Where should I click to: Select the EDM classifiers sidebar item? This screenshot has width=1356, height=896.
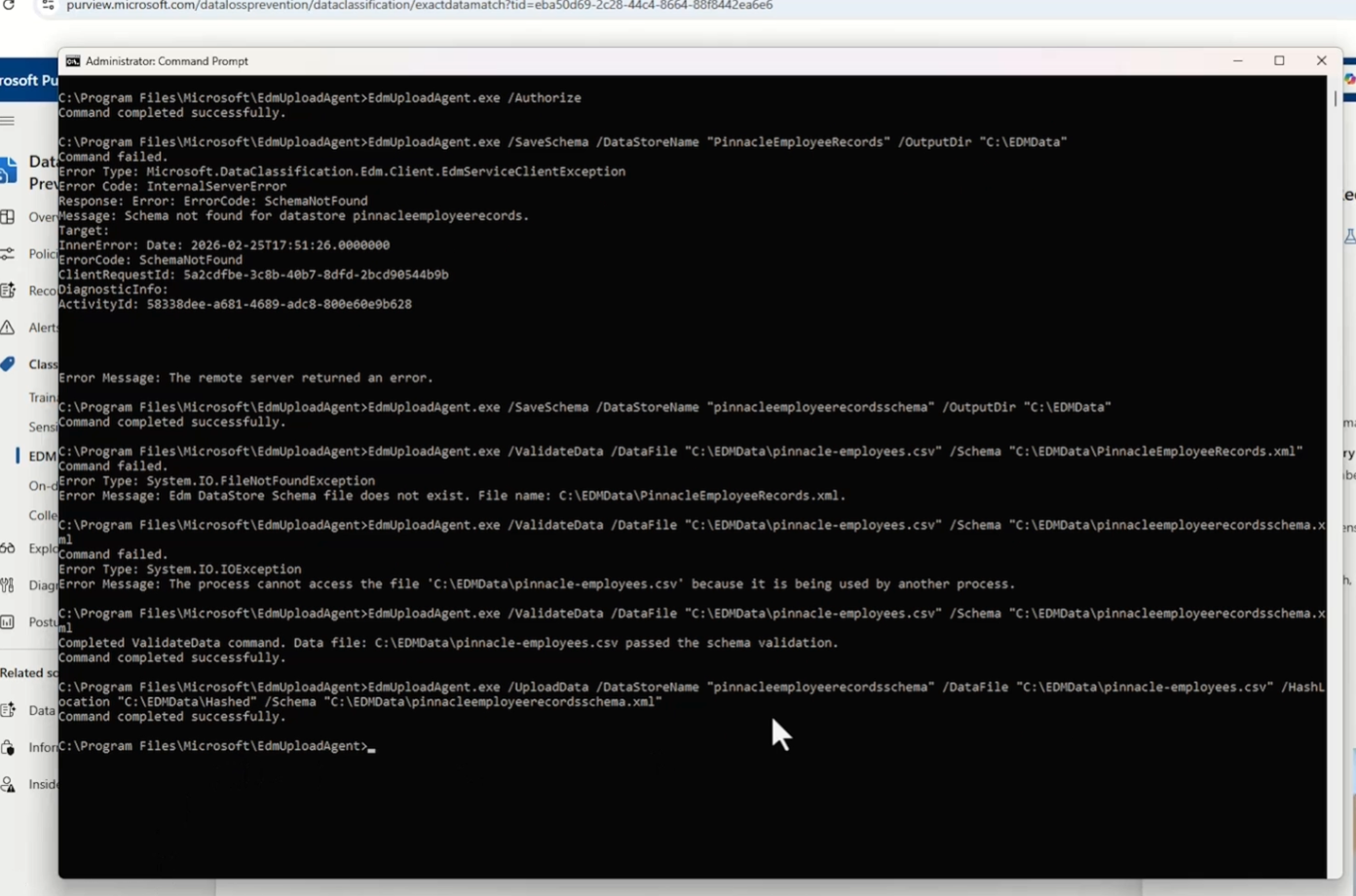click(x=42, y=456)
